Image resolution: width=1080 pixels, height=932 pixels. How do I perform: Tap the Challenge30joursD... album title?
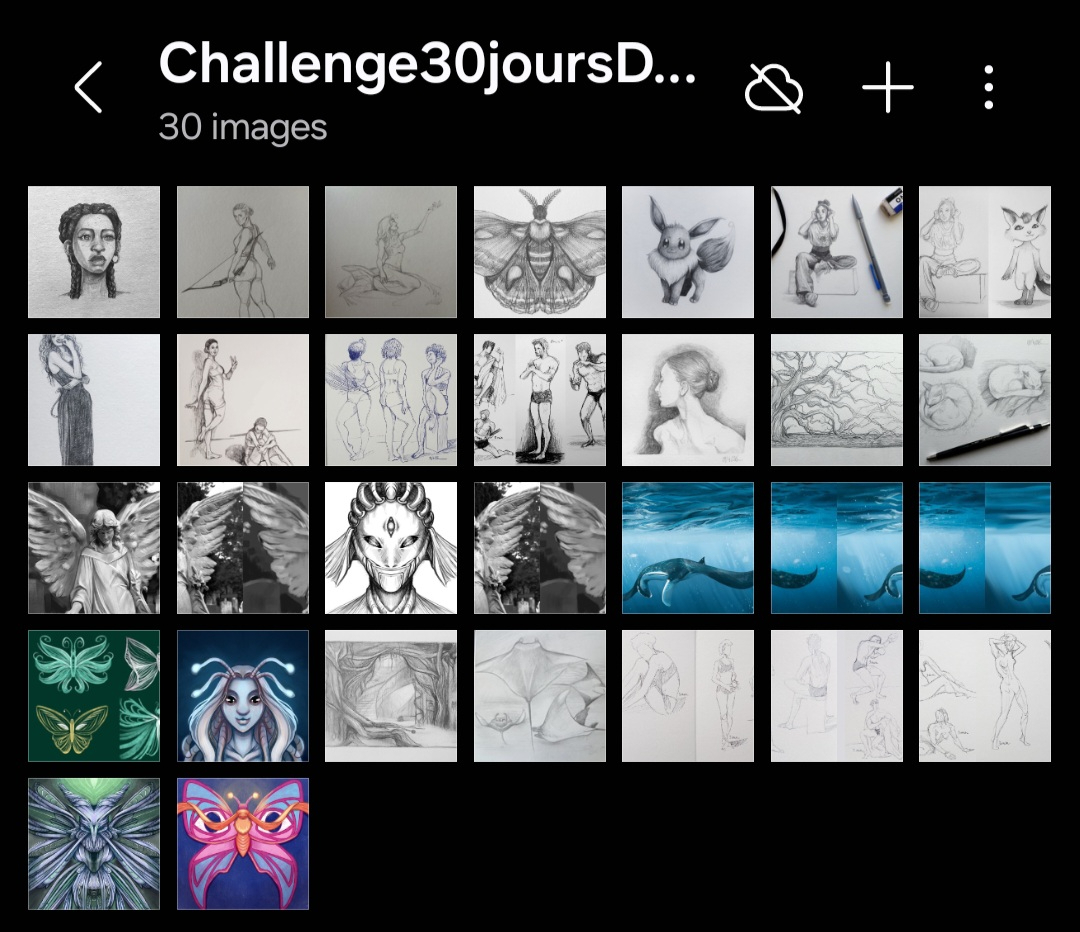point(427,64)
